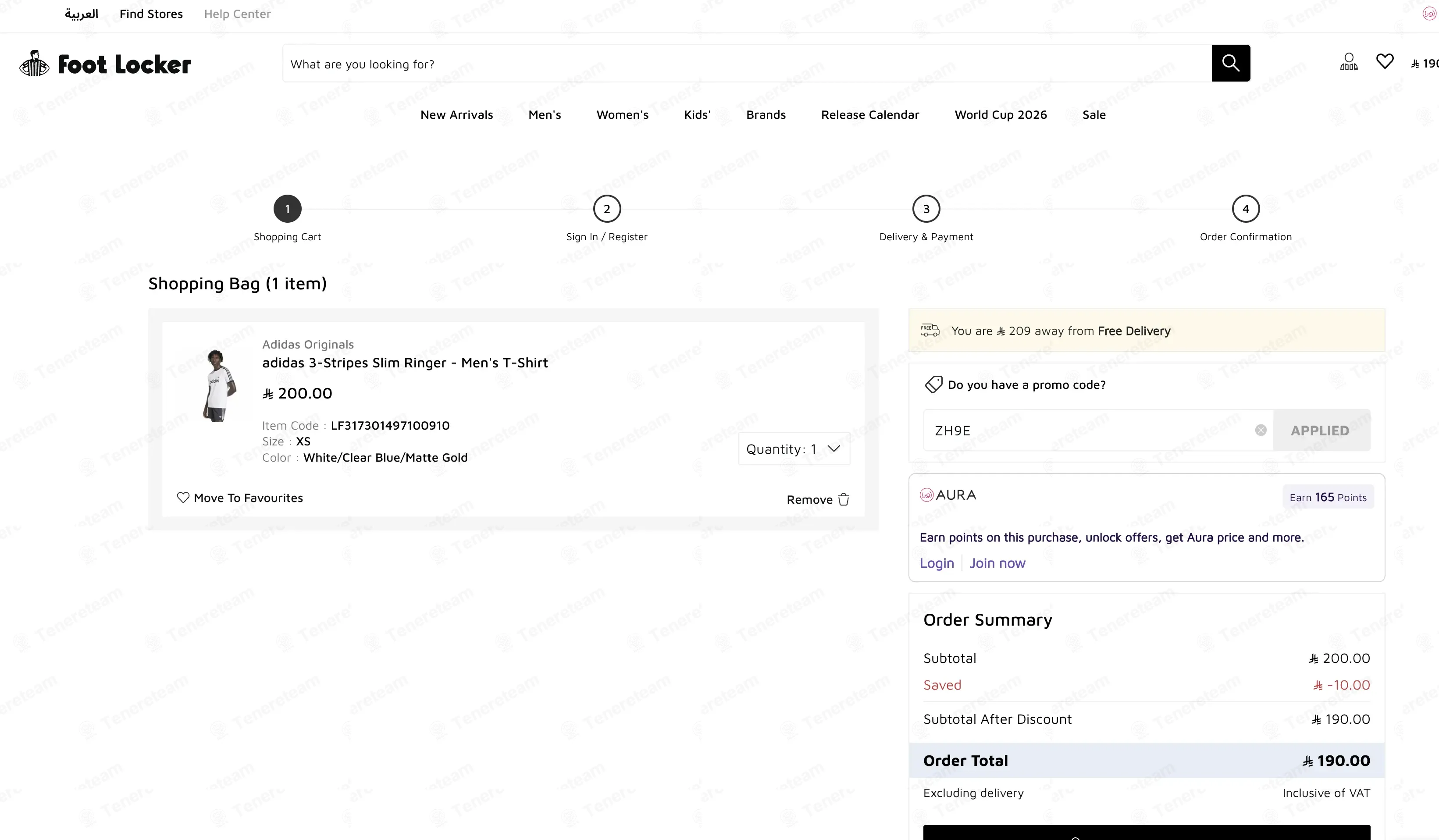Click the product title adidas 3-Stripes Slim Ringer

[405, 363]
